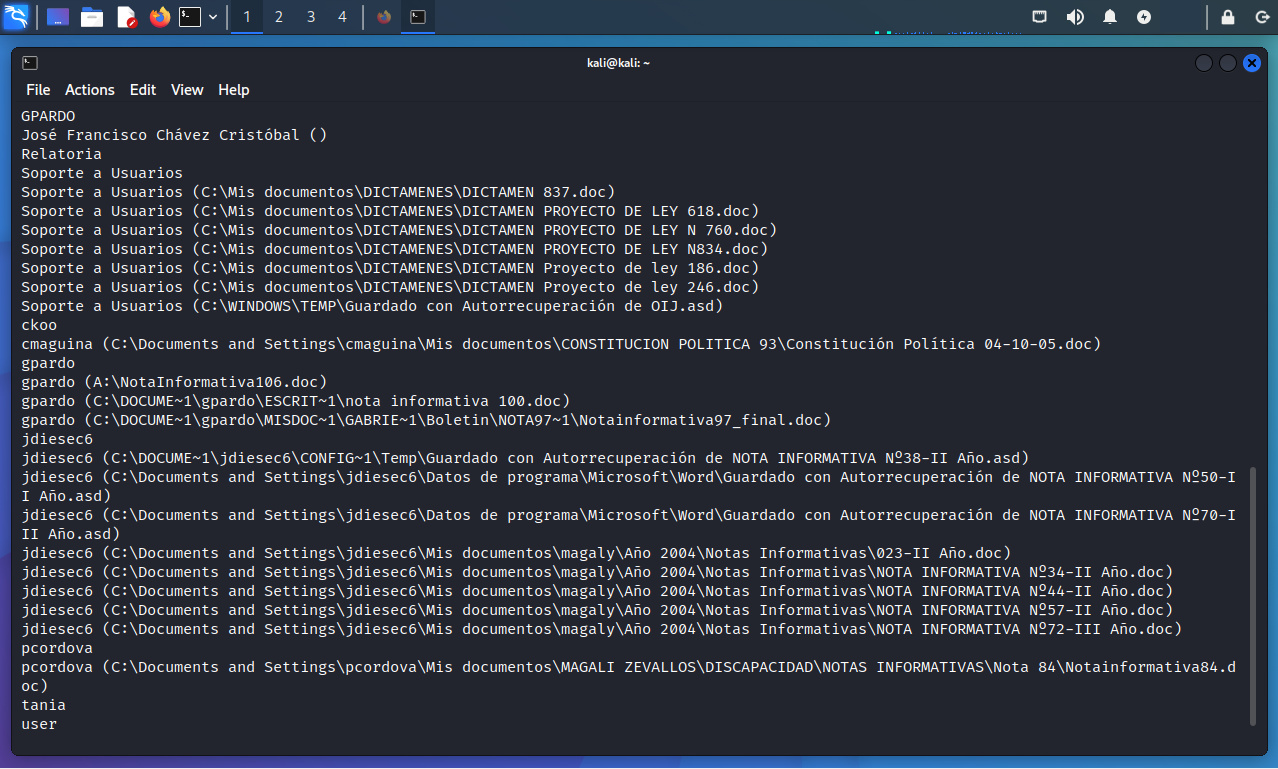The image size is (1278, 769).
Task: Focus the Firefox window in the taskbar
Action: [384, 17]
